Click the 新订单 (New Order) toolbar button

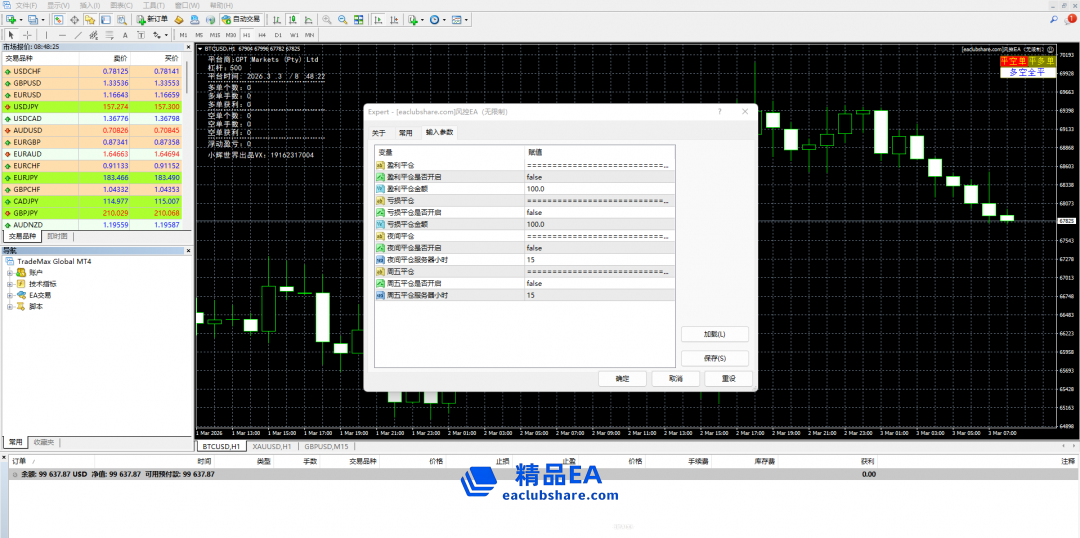click(153, 19)
